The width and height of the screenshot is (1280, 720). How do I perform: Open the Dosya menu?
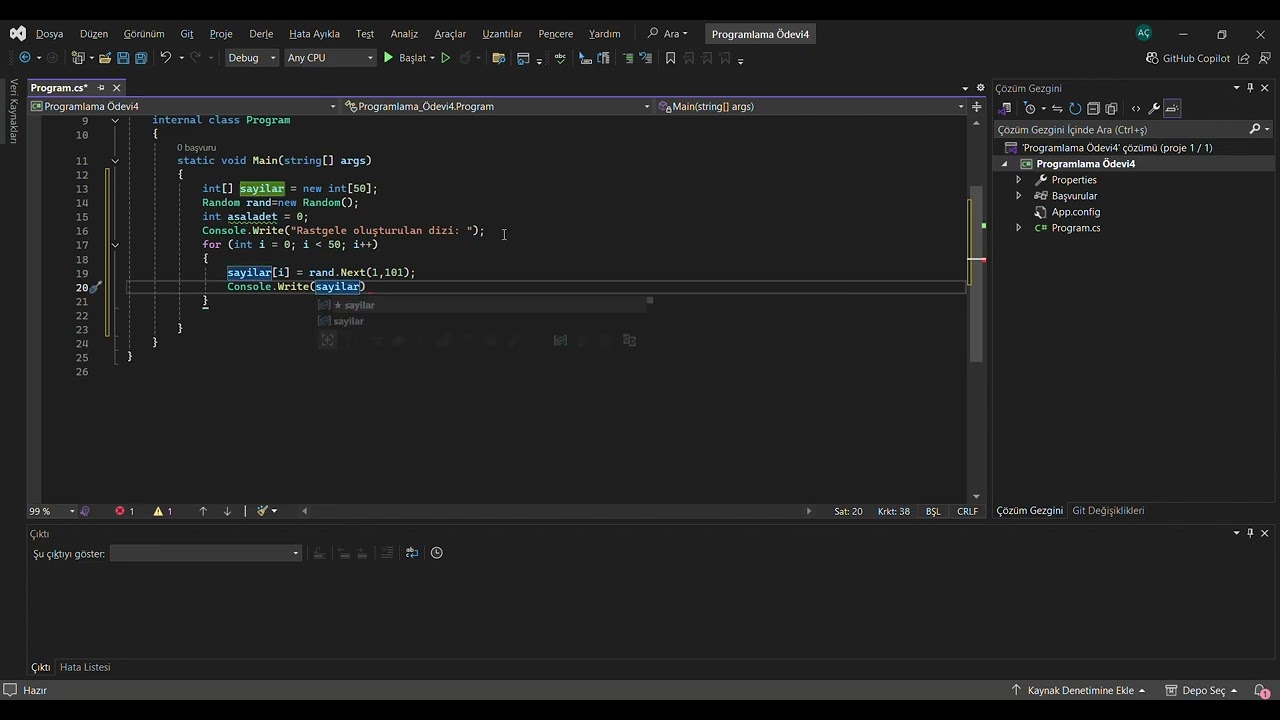pos(50,34)
